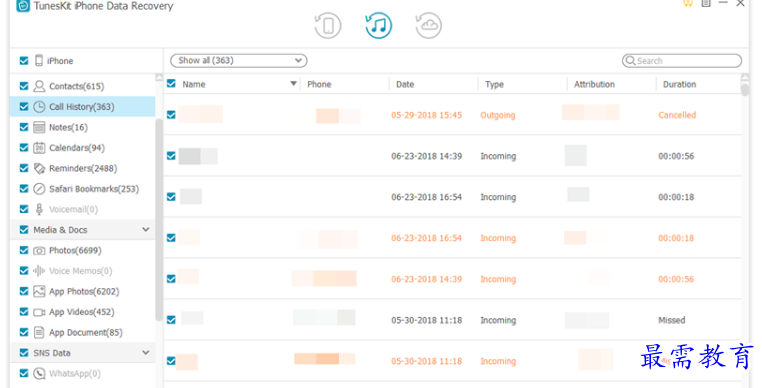
Task: Select the 05-30-2018 11:18 black date cell
Action: pos(427,320)
